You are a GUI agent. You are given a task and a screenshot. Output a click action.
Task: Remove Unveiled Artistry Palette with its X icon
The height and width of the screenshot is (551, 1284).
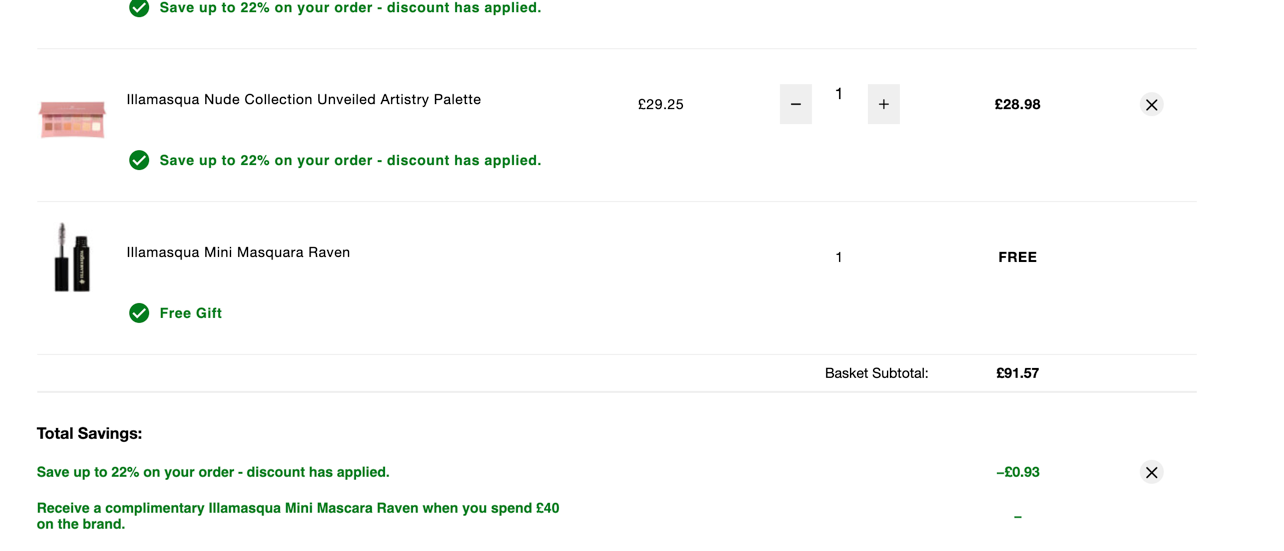point(1152,104)
